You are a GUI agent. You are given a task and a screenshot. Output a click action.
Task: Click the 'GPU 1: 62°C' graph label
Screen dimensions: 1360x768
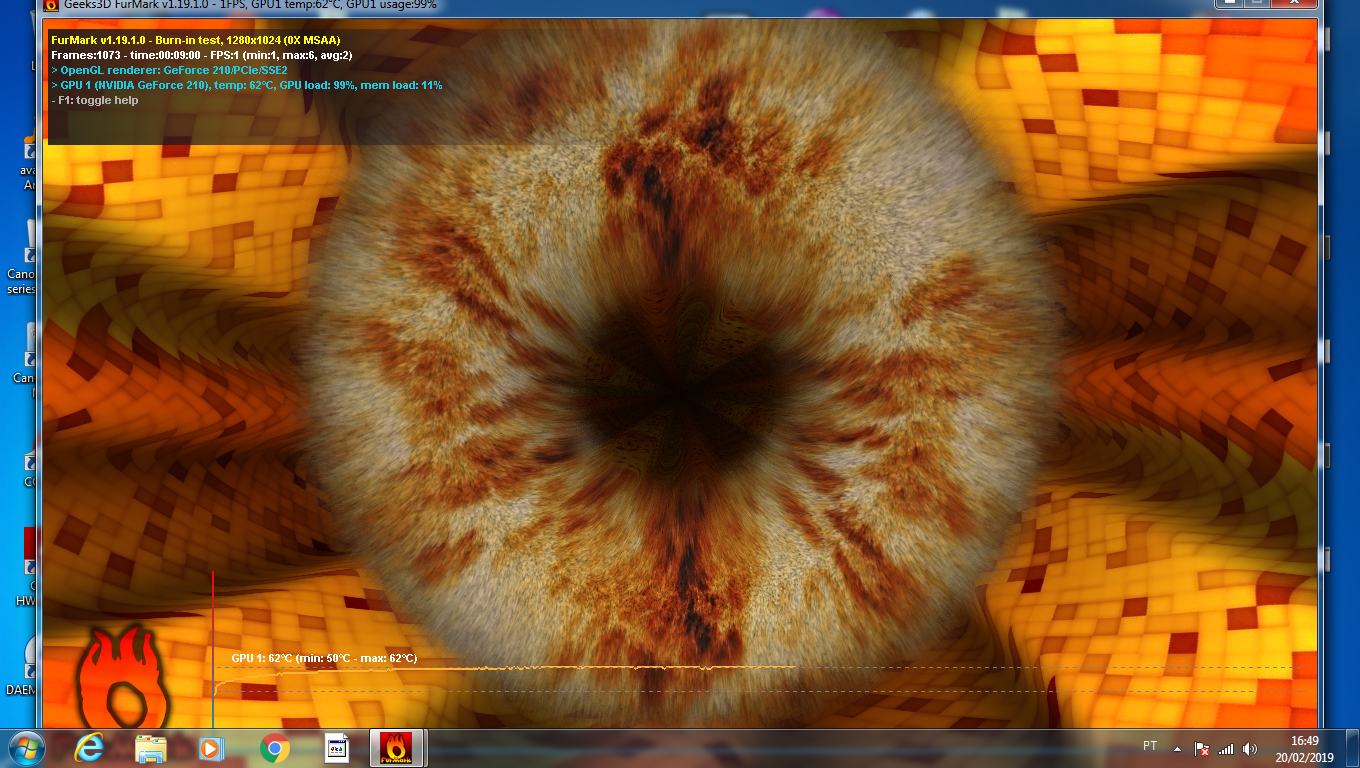point(324,658)
